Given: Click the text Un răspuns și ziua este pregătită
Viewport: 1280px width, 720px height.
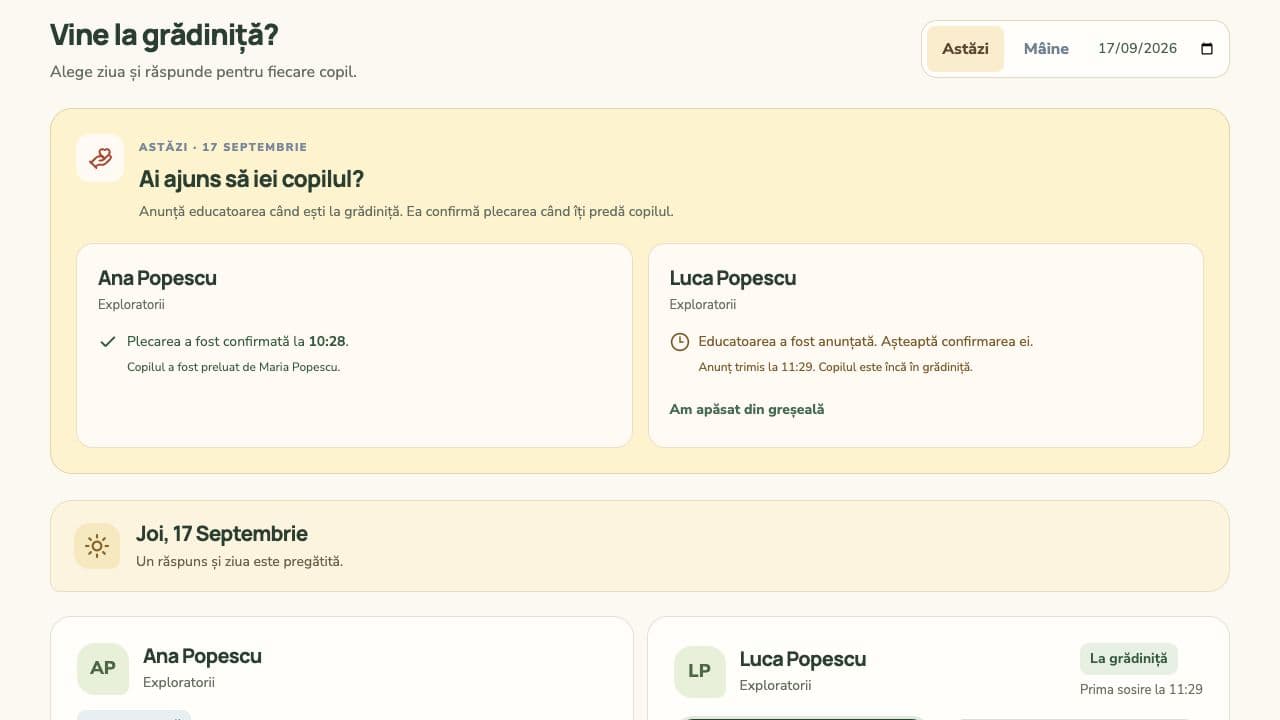Looking at the screenshot, I should click(x=240, y=561).
